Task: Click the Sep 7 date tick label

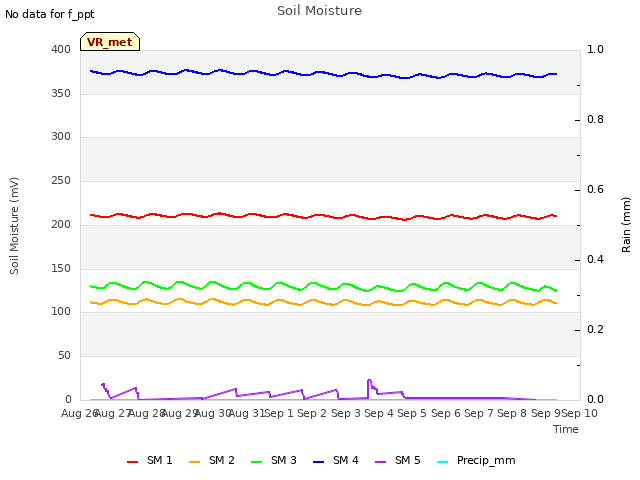Action: click(x=479, y=414)
